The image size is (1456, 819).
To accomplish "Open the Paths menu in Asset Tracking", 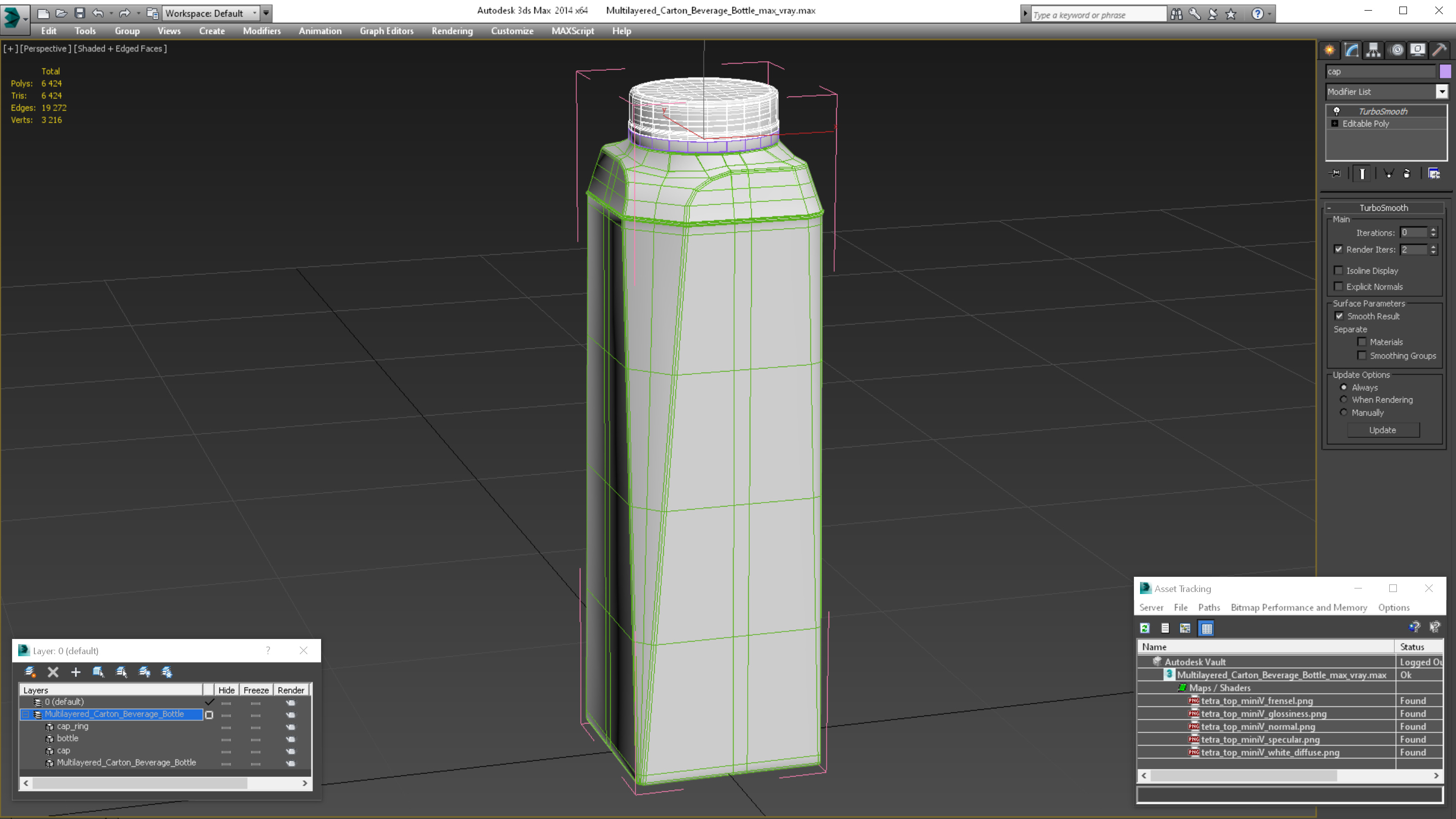I will [x=1208, y=608].
